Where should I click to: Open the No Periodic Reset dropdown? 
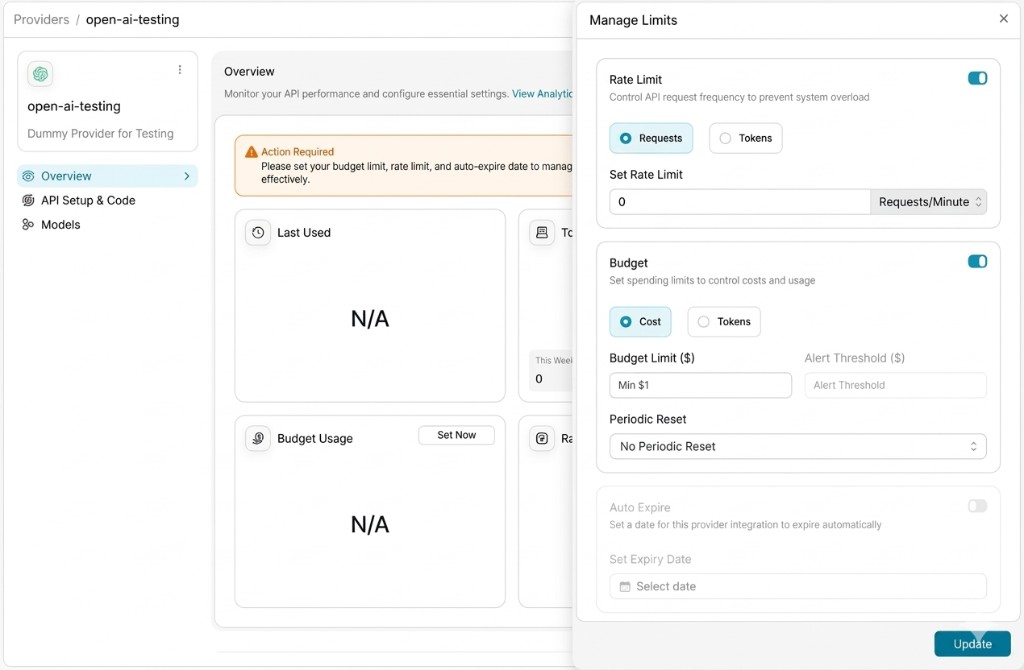click(x=797, y=446)
